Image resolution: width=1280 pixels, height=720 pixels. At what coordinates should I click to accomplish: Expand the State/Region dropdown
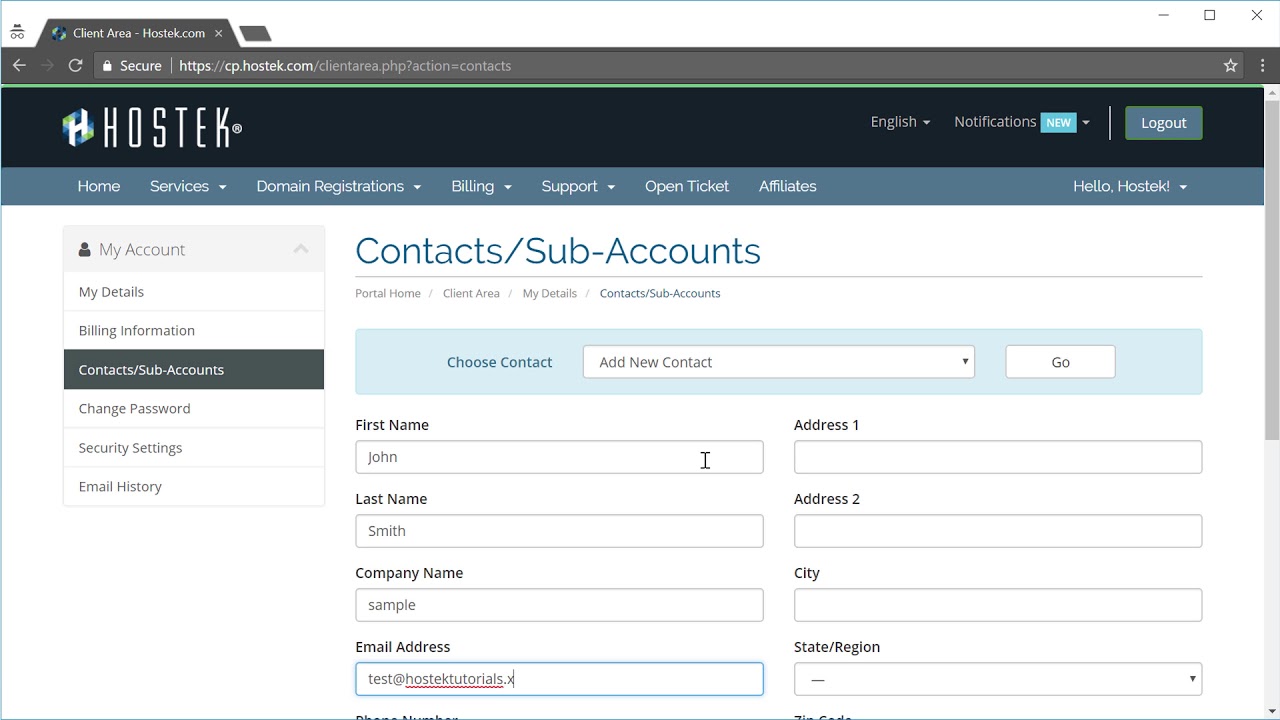pyautogui.click(x=997, y=679)
